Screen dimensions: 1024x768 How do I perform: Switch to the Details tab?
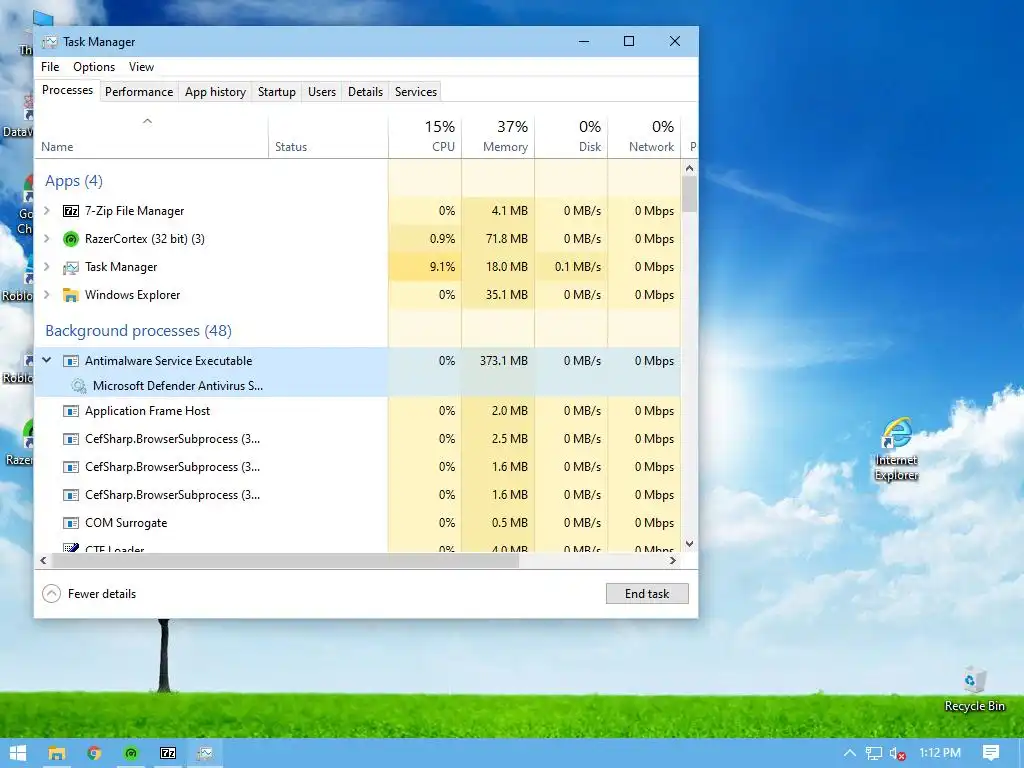pos(365,92)
